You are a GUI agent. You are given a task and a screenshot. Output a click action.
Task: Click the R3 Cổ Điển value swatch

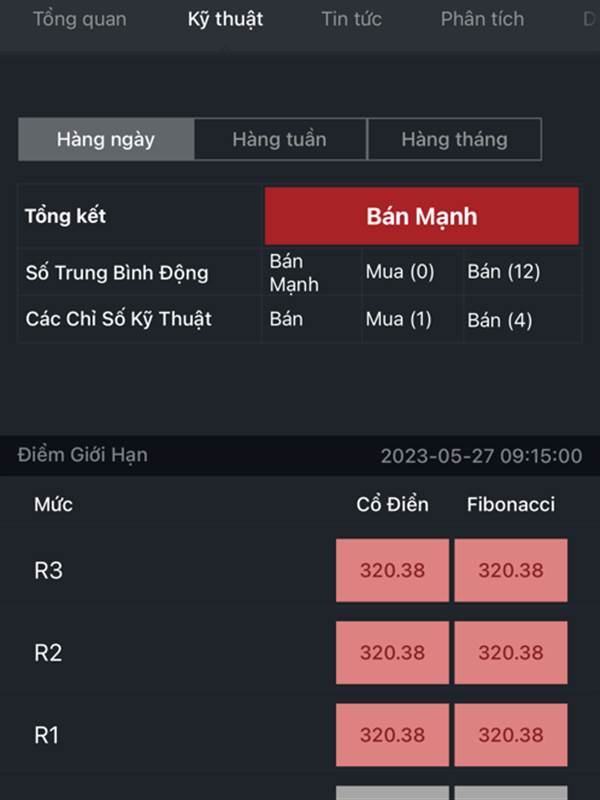[392, 570]
